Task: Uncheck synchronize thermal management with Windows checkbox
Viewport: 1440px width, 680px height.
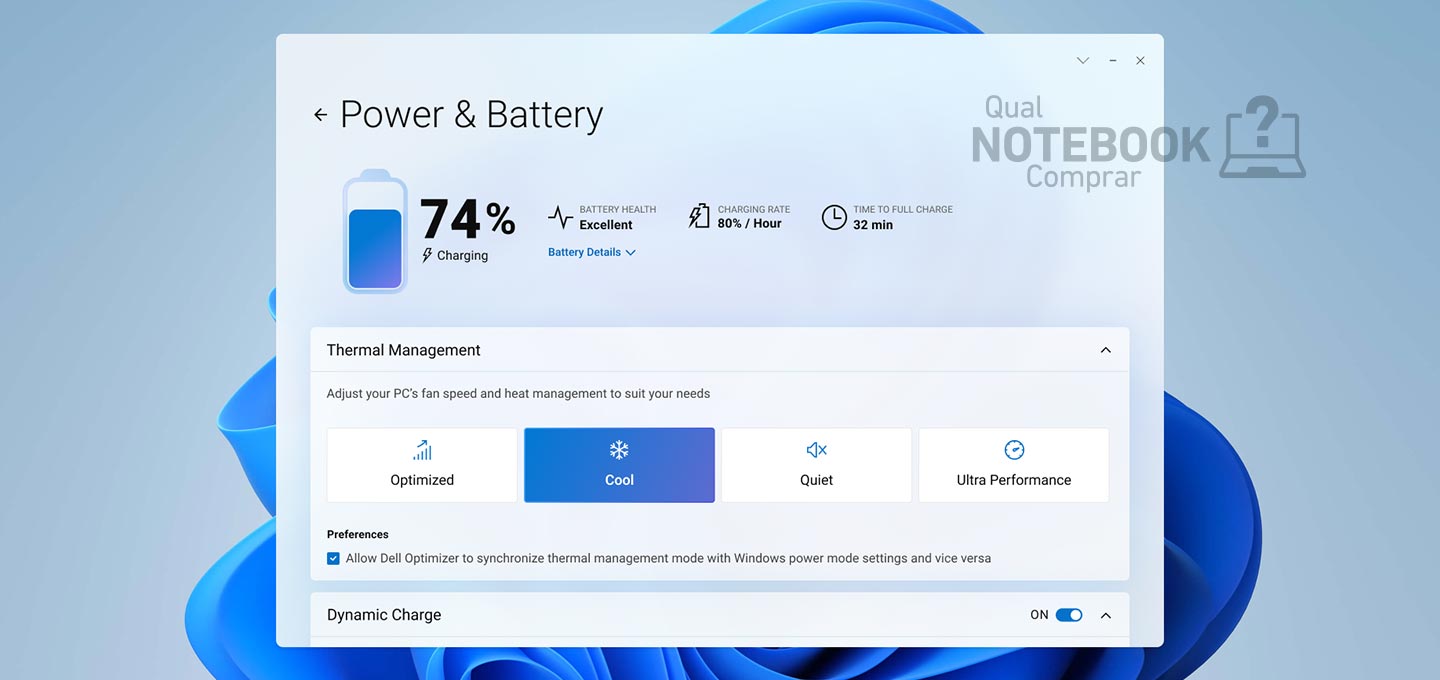Action: [x=334, y=559]
